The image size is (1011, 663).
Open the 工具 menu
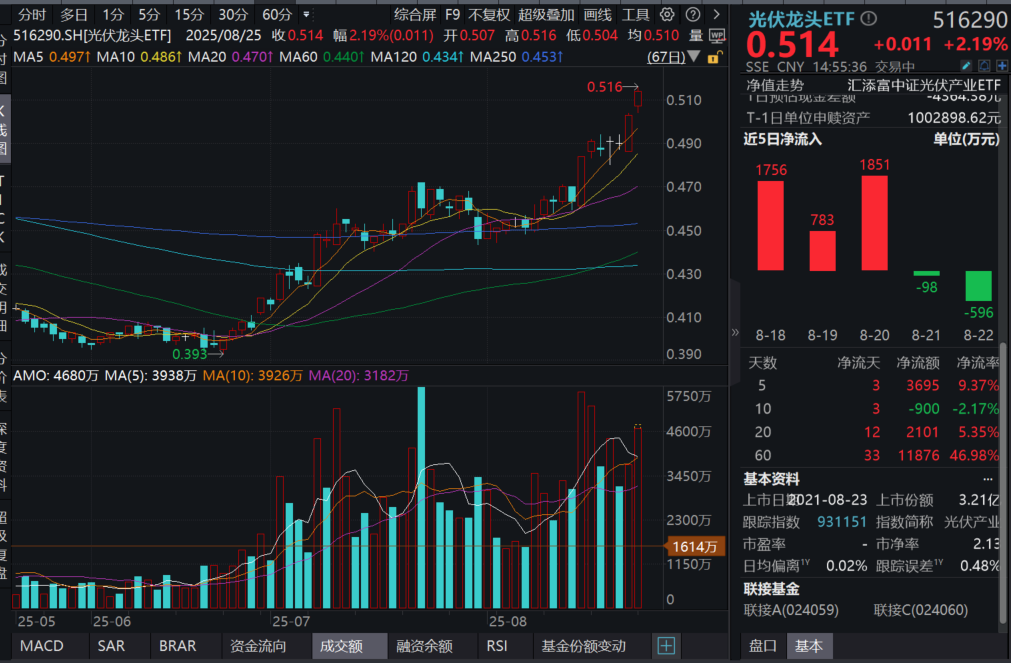click(637, 15)
